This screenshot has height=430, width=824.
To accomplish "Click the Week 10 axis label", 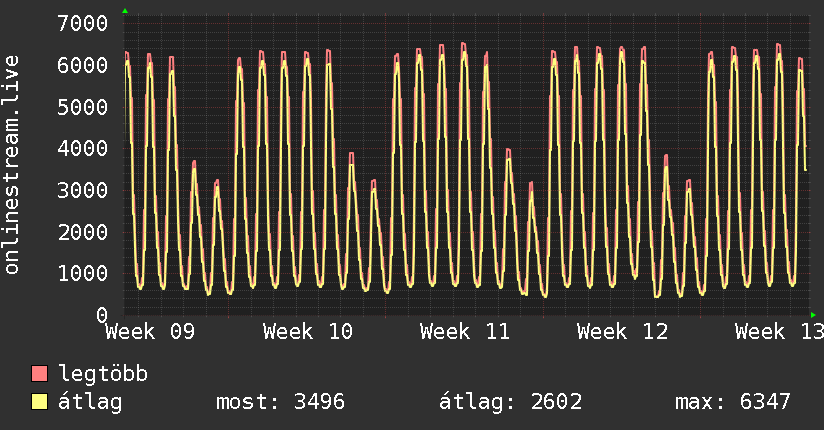I will tap(308, 331).
